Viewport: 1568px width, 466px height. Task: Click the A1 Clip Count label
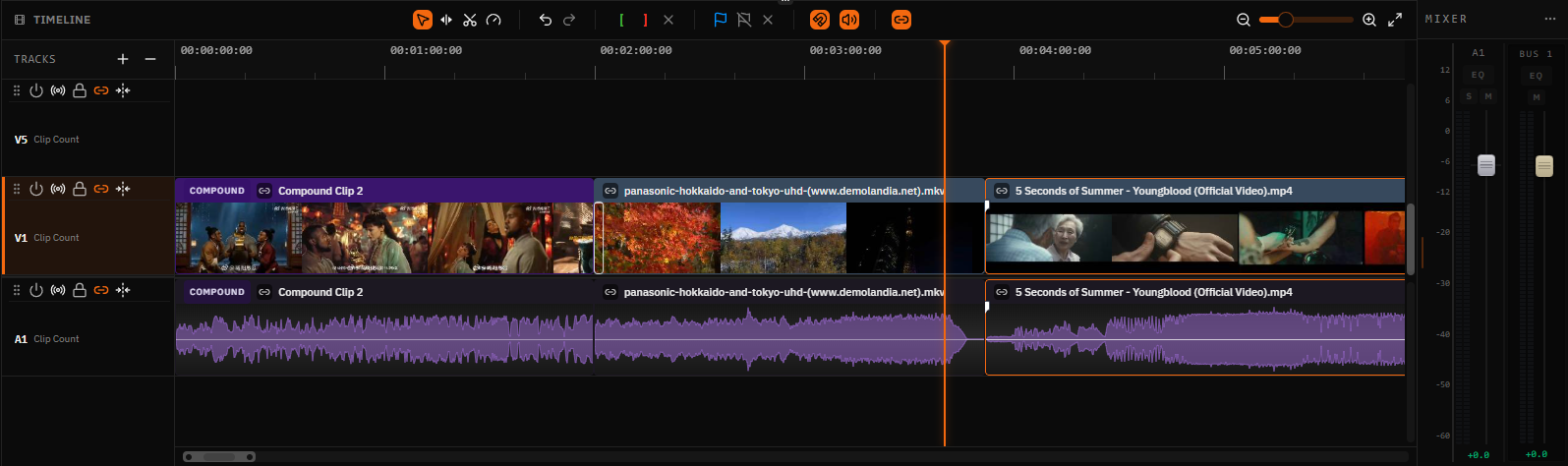(56, 339)
